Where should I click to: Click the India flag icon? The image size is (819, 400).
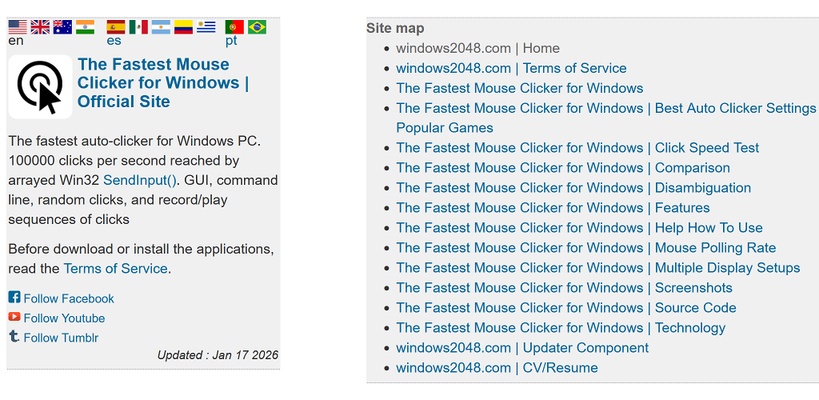[x=85, y=27]
